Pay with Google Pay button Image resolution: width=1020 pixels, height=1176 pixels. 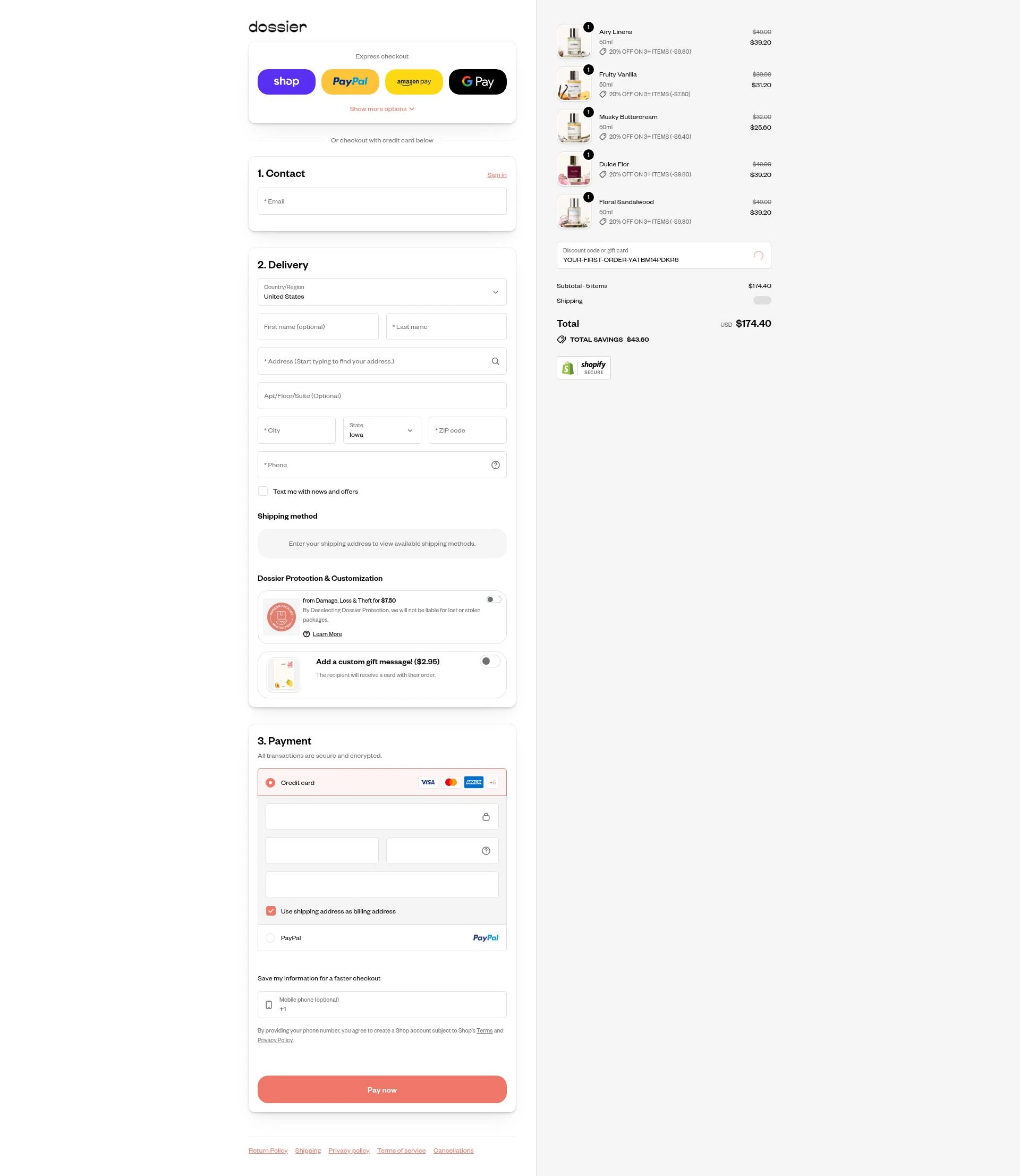click(x=478, y=81)
